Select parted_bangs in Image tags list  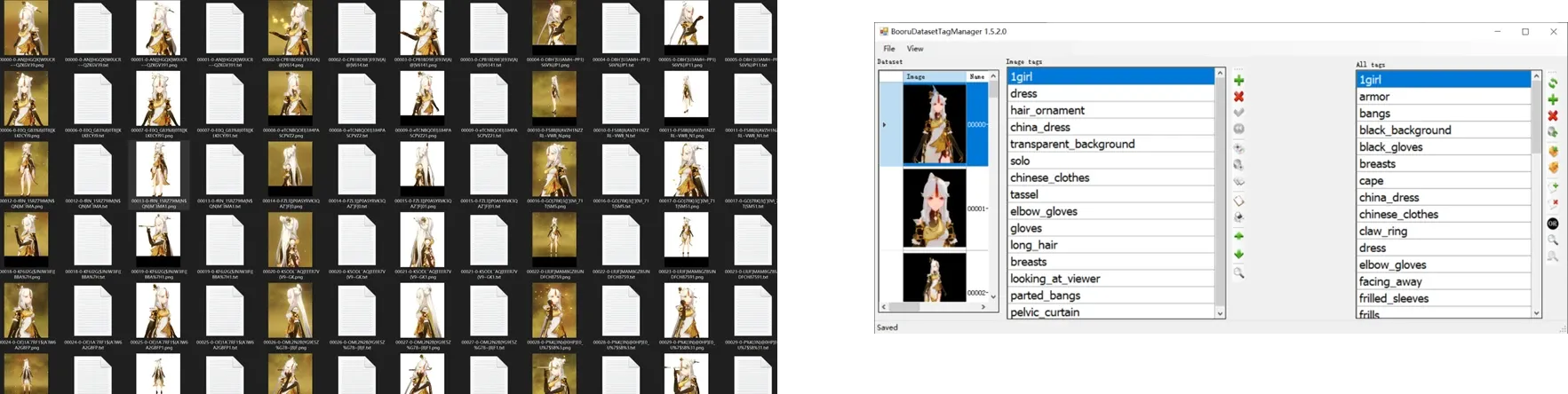click(1110, 295)
